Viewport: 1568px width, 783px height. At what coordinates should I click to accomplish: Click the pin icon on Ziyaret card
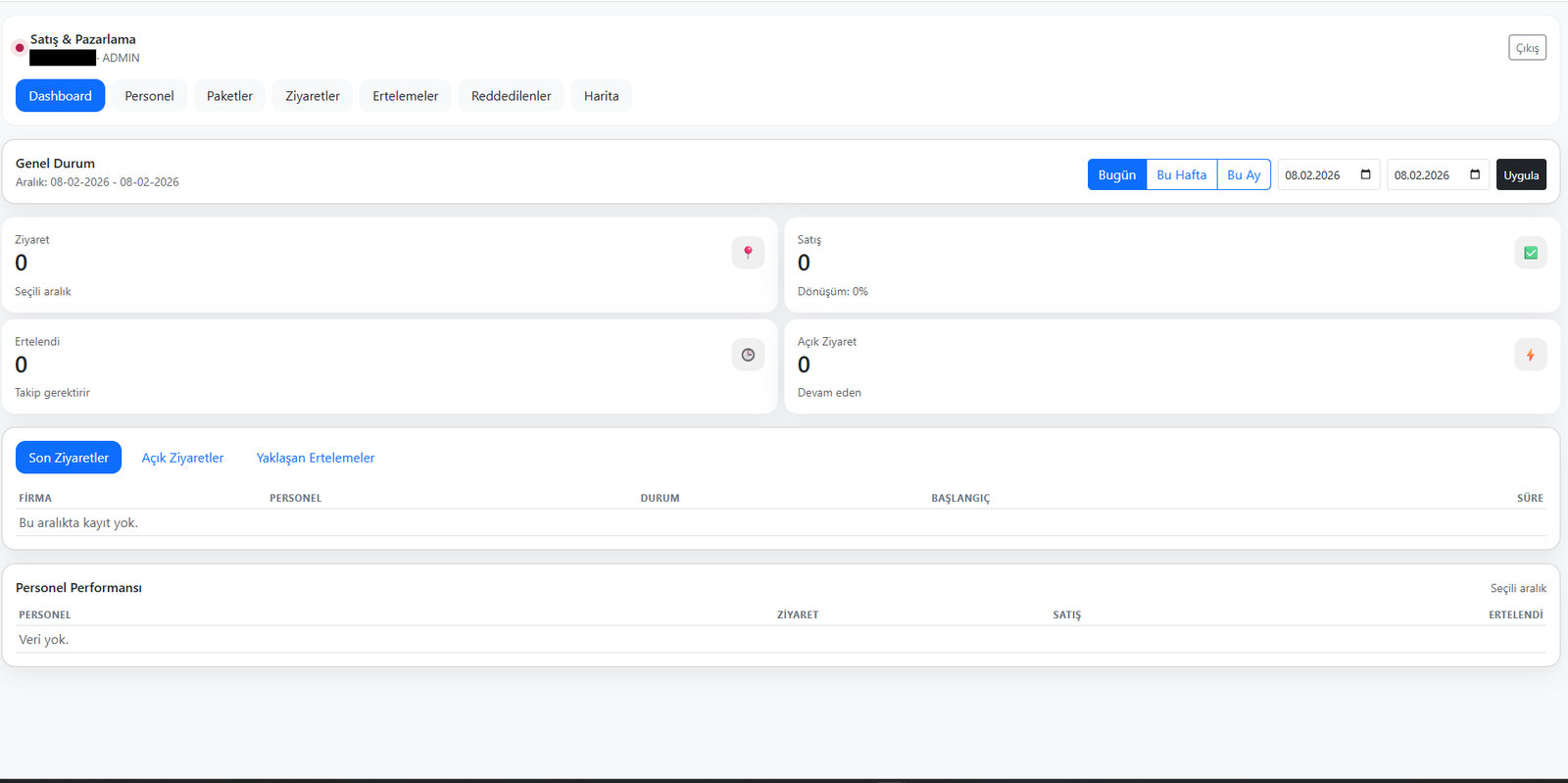coord(748,253)
